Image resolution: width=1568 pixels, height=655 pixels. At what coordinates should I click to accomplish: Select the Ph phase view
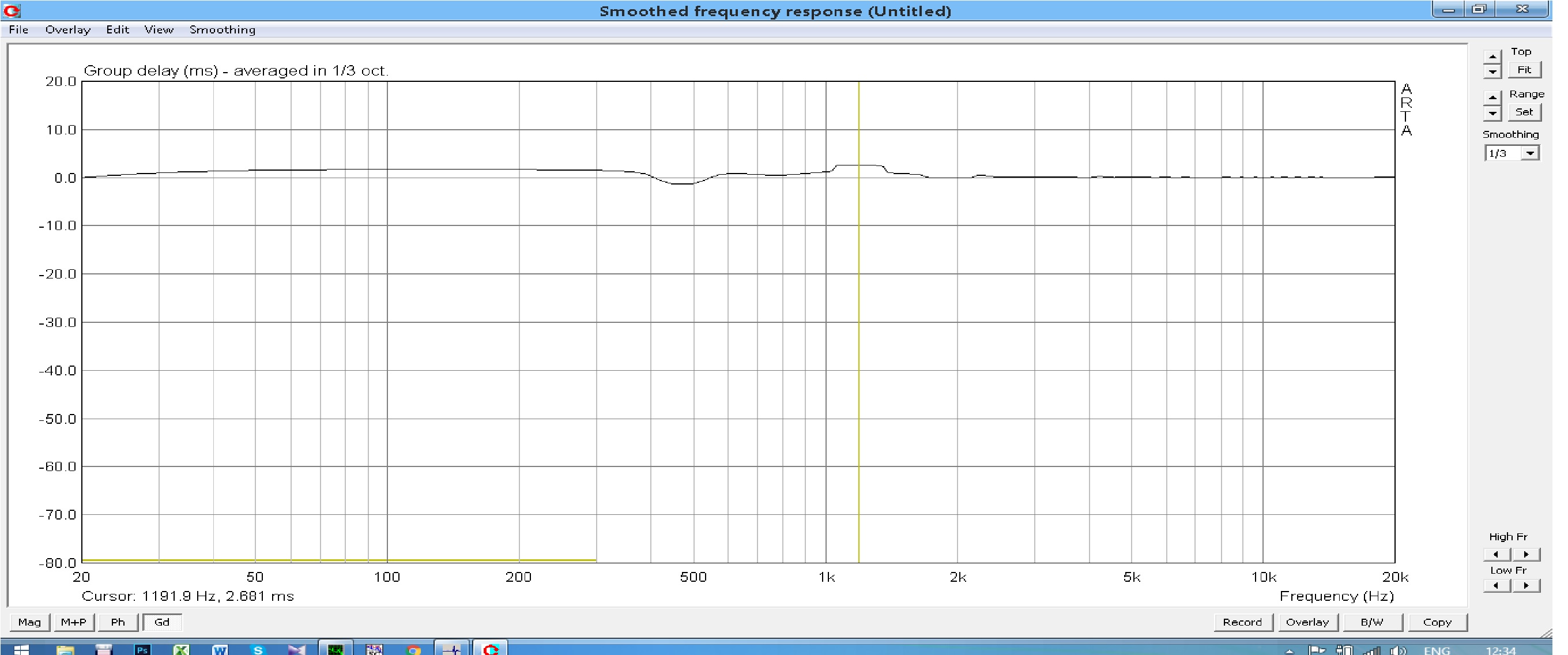tap(118, 622)
